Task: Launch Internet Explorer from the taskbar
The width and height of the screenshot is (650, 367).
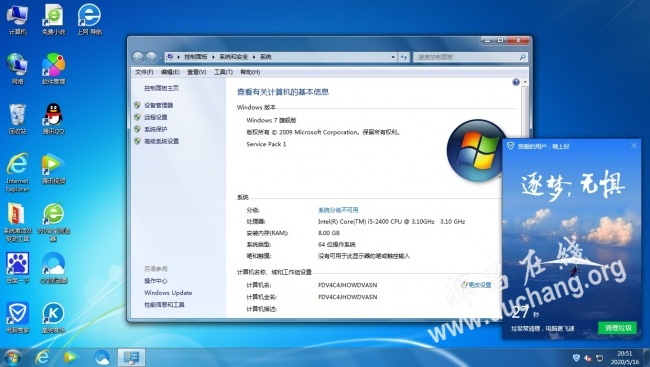Action: coord(42,357)
